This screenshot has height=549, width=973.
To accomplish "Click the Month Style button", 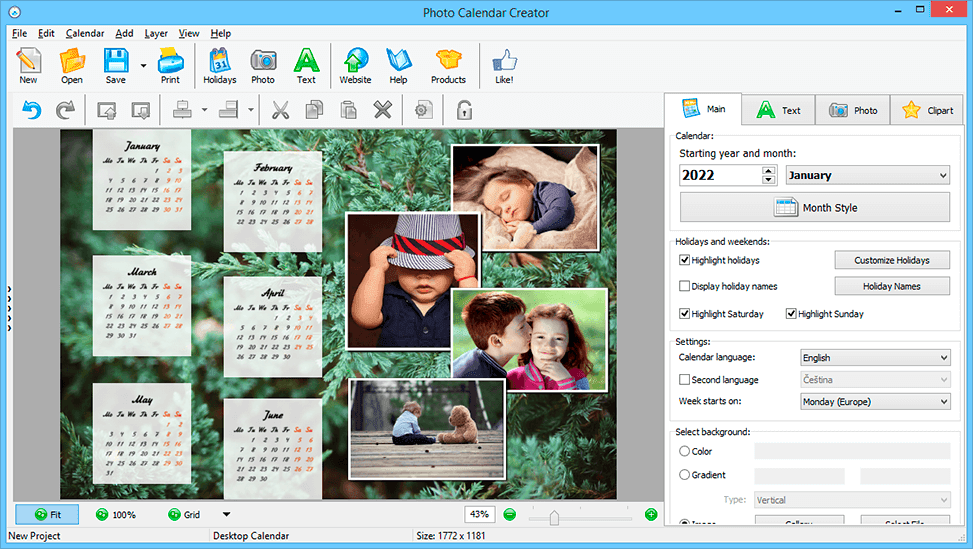I will [x=815, y=208].
